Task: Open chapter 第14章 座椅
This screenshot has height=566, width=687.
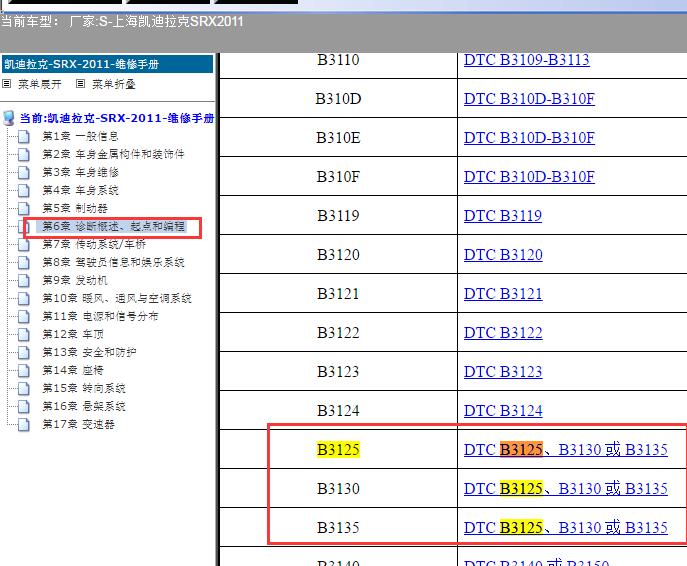Action: pyautogui.click(x=73, y=370)
